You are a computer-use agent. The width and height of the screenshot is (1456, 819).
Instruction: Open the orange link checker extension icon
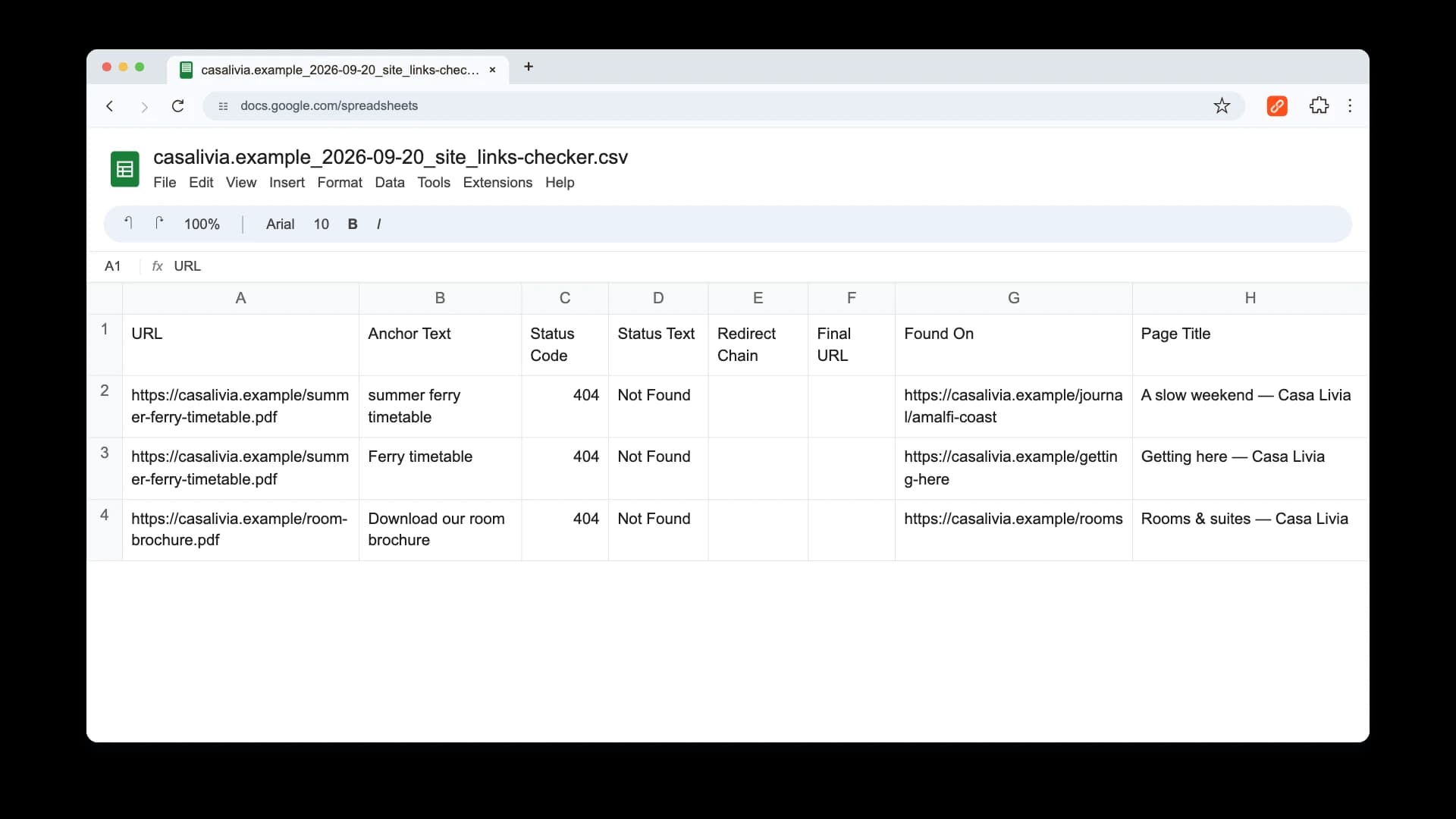[x=1277, y=105]
